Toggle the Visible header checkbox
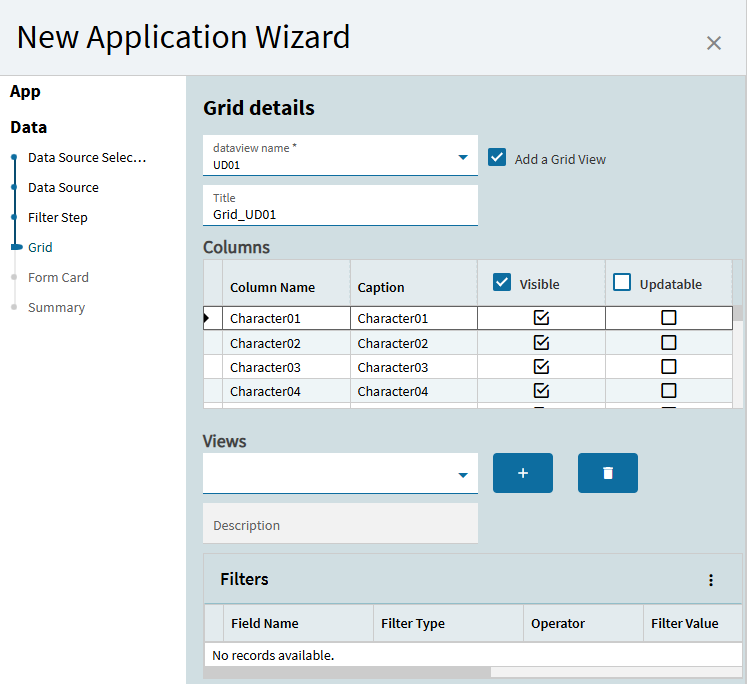 pyautogui.click(x=502, y=282)
